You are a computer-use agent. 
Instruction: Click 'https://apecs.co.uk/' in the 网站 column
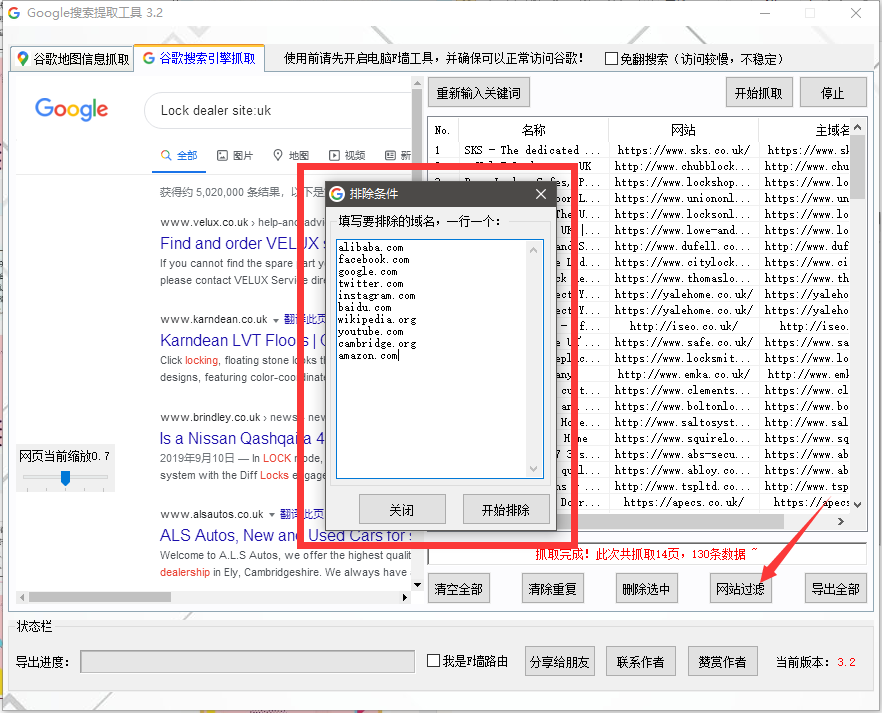683,503
